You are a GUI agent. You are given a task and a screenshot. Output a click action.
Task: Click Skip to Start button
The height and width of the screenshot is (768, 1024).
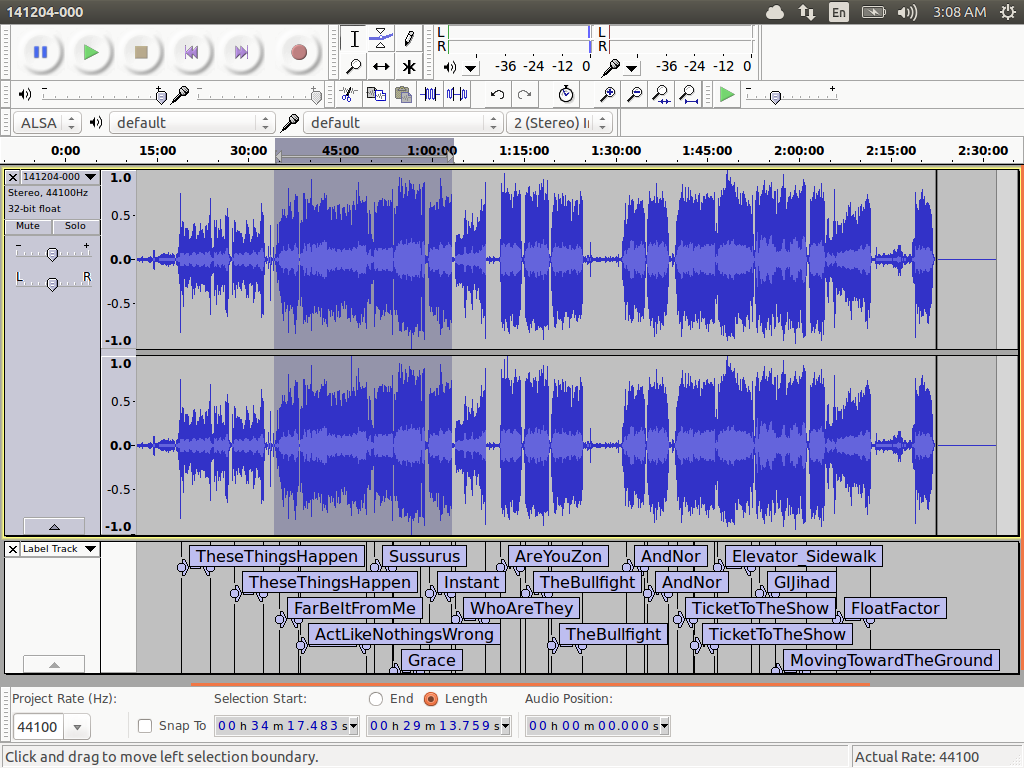192,52
